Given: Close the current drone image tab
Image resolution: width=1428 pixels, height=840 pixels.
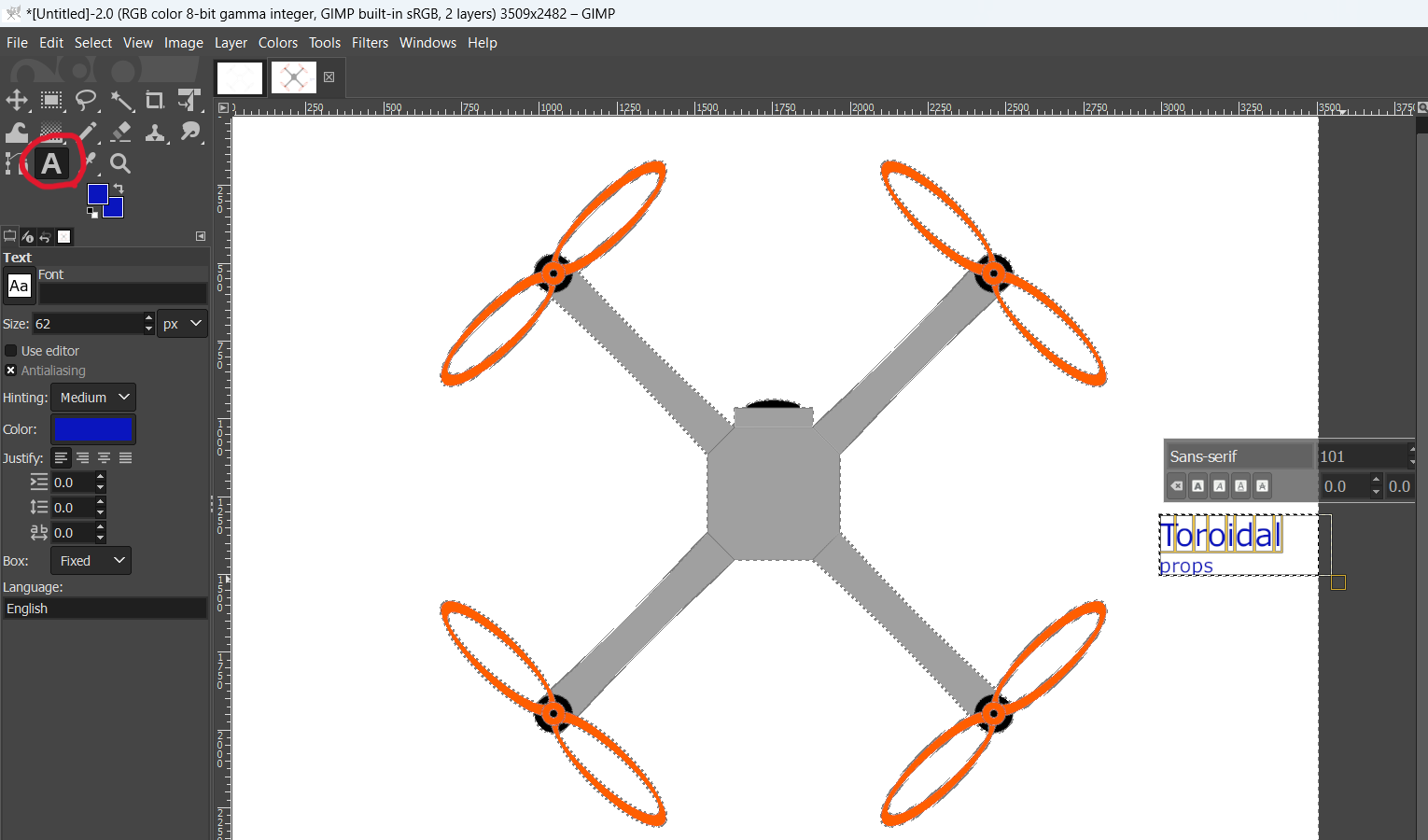Looking at the screenshot, I should pos(329,77).
